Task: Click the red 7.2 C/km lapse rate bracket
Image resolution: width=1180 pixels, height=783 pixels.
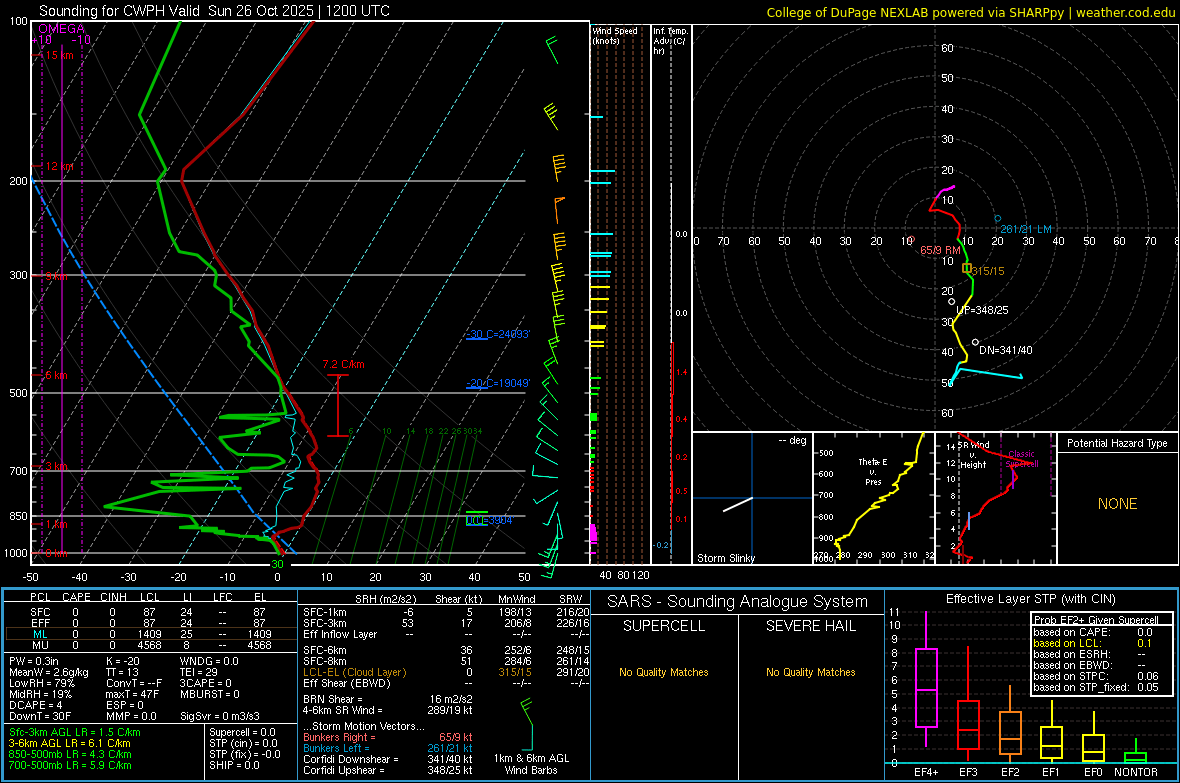Action: (x=338, y=405)
